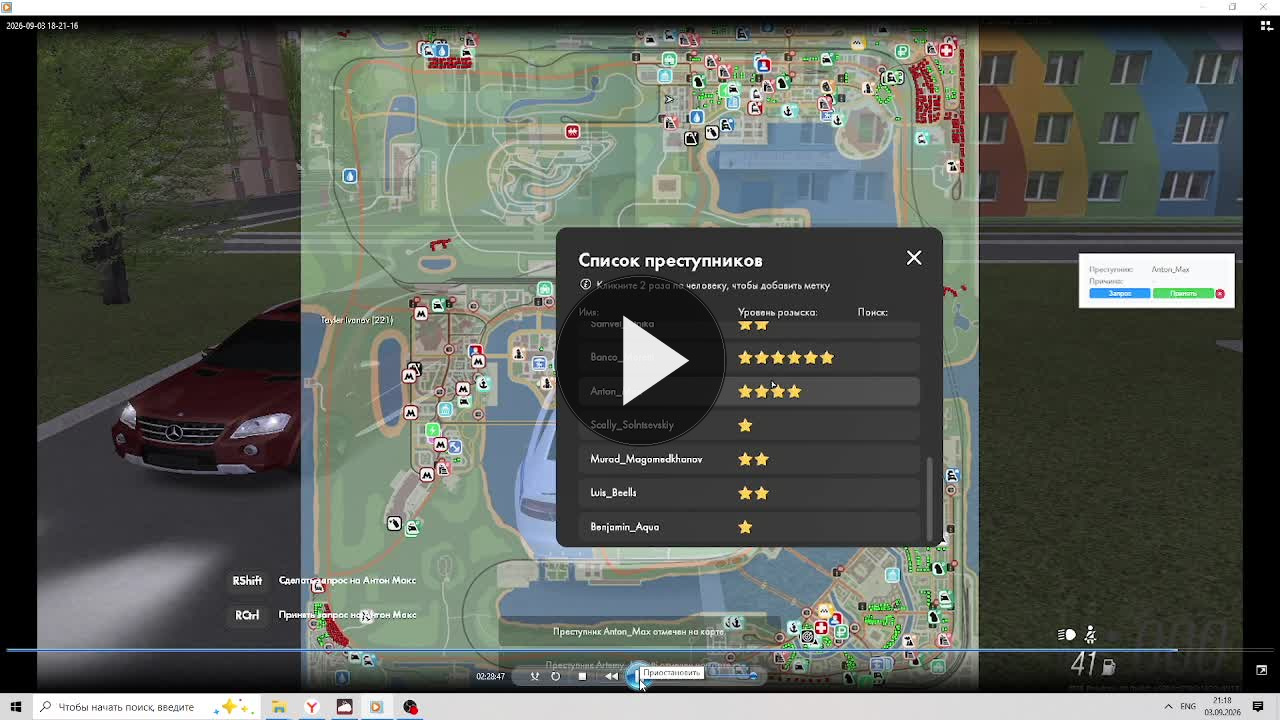Click the four-star wanted level row

(x=750, y=391)
